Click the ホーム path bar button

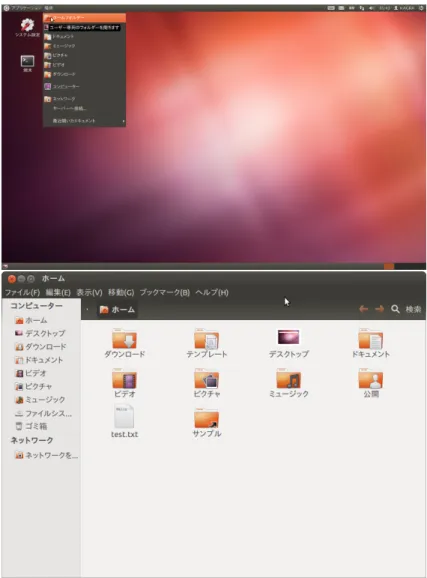pyautogui.click(x=117, y=310)
